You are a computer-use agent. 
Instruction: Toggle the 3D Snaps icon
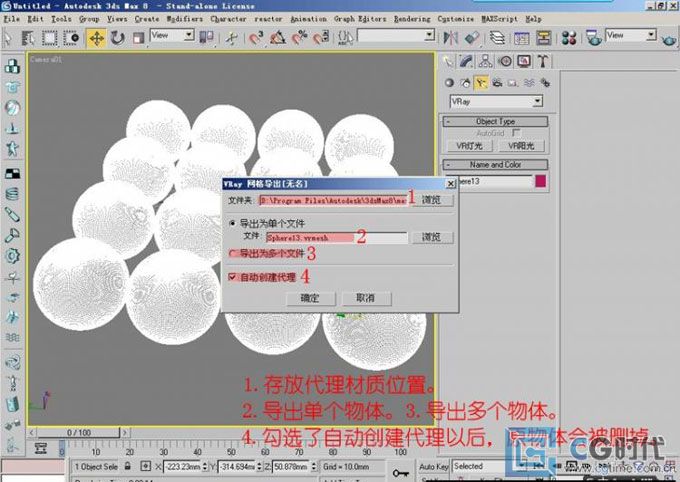[256, 38]
